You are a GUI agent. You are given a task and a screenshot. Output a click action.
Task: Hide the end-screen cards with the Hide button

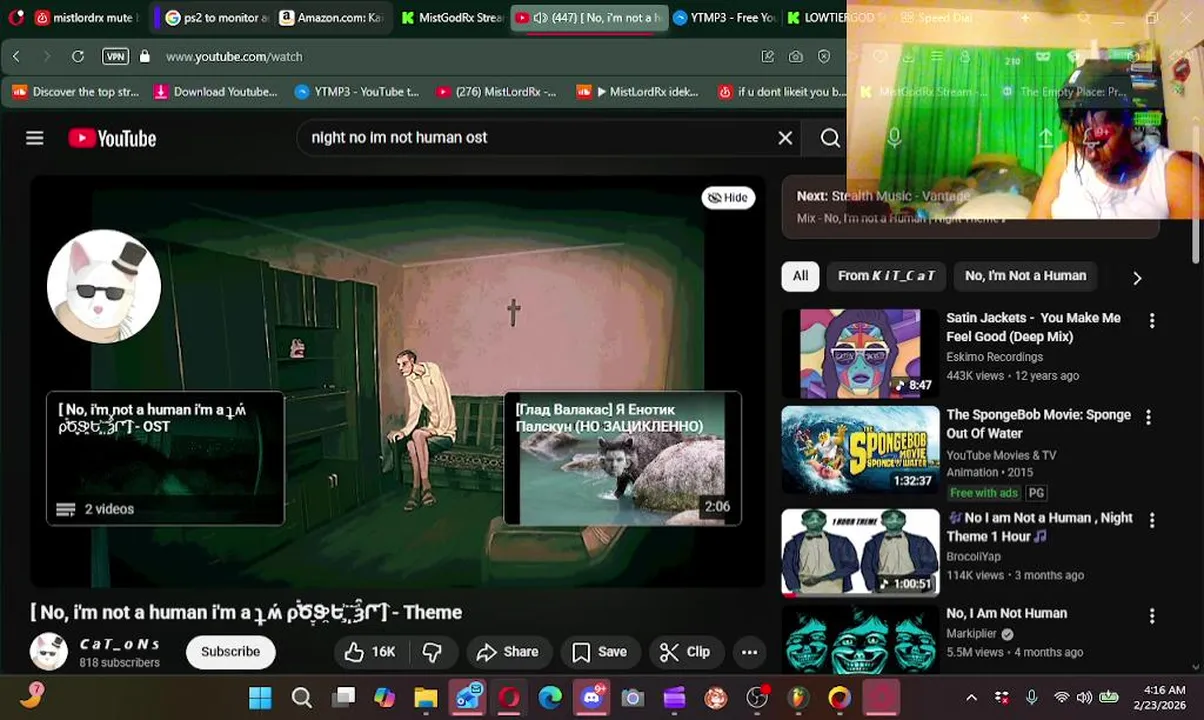728,198
